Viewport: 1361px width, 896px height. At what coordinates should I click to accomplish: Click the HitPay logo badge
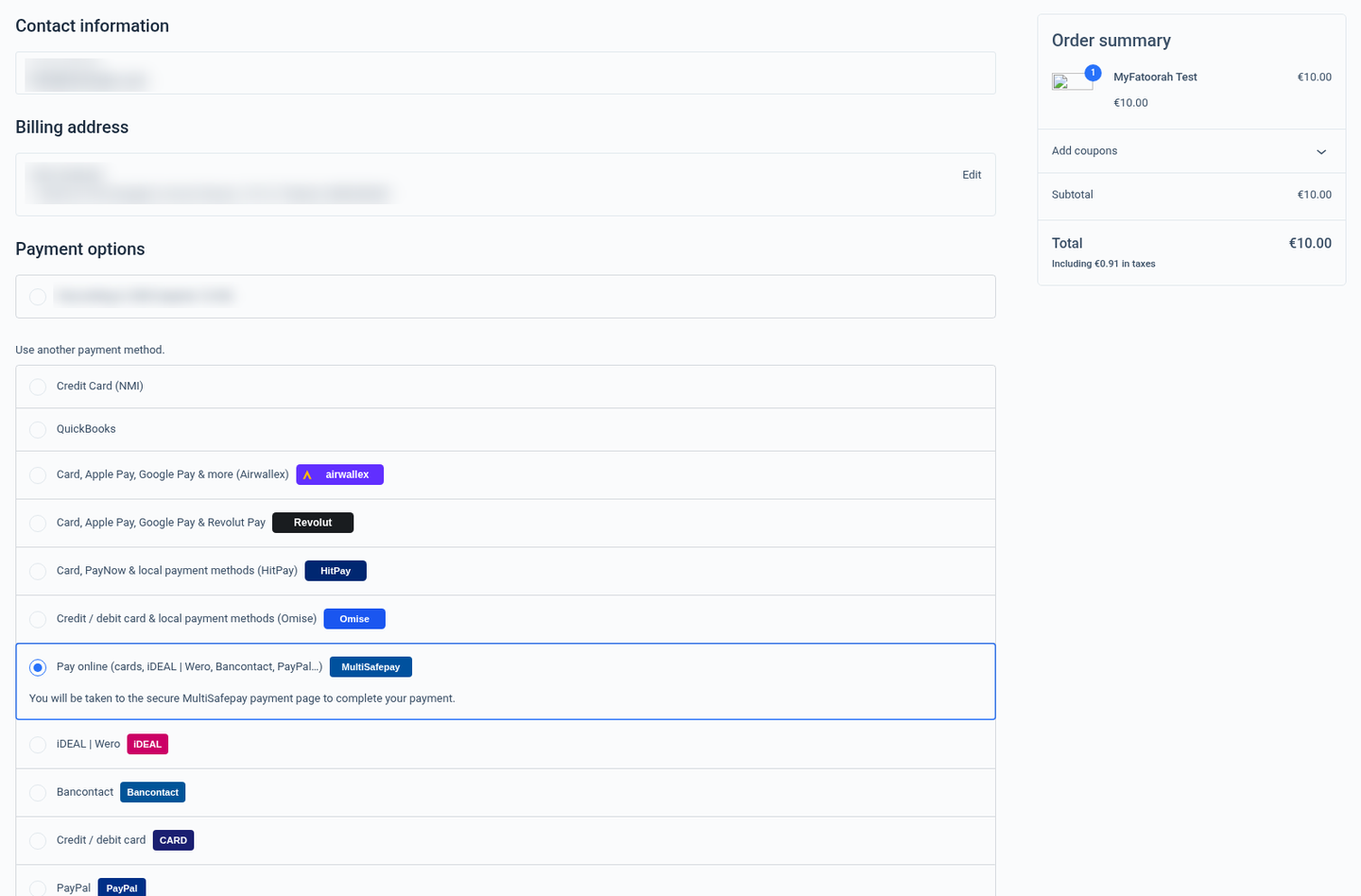(336, 571)
